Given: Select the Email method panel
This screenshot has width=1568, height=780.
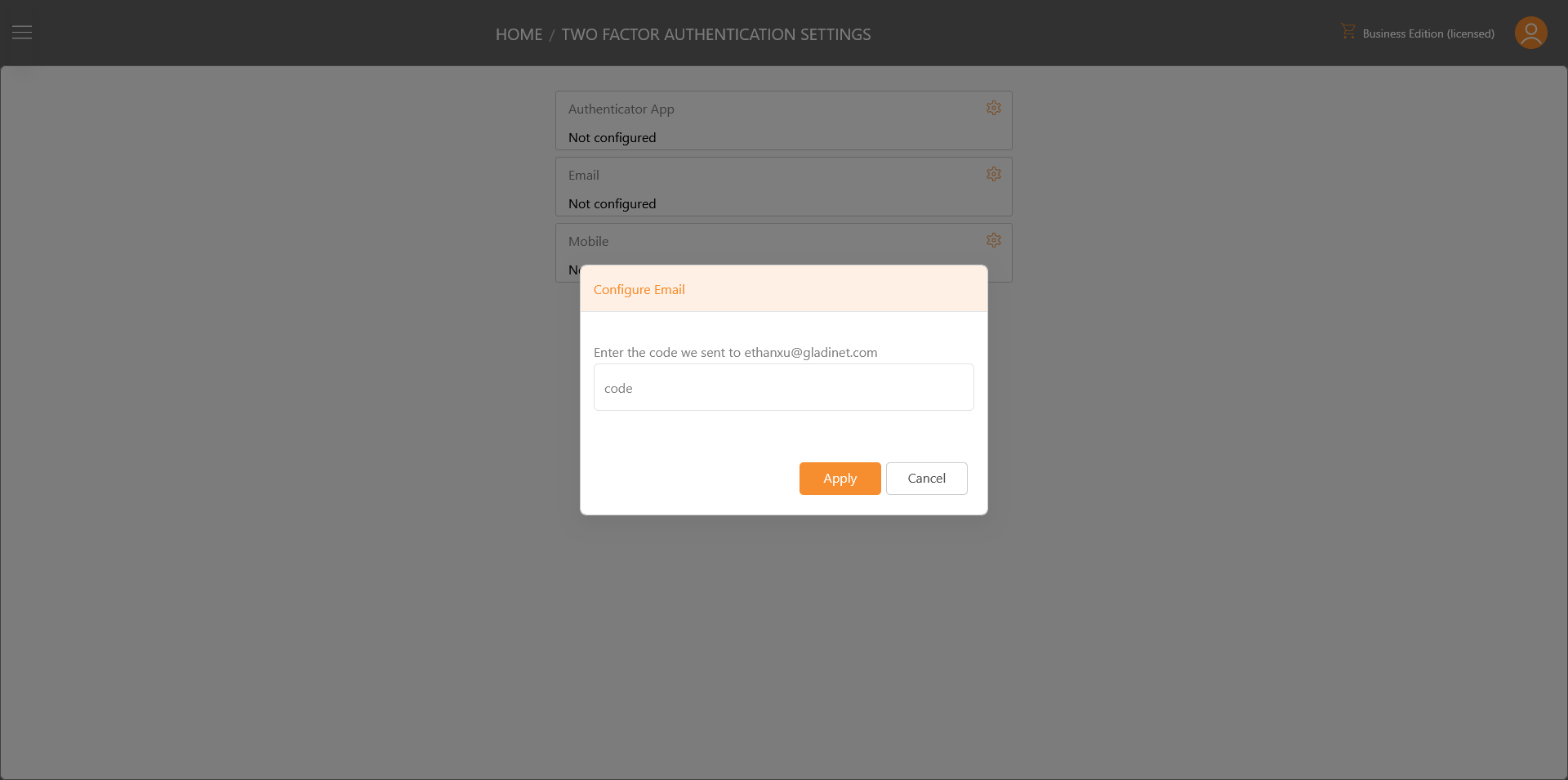Looking at the screenshot, I should pos(784,186).
